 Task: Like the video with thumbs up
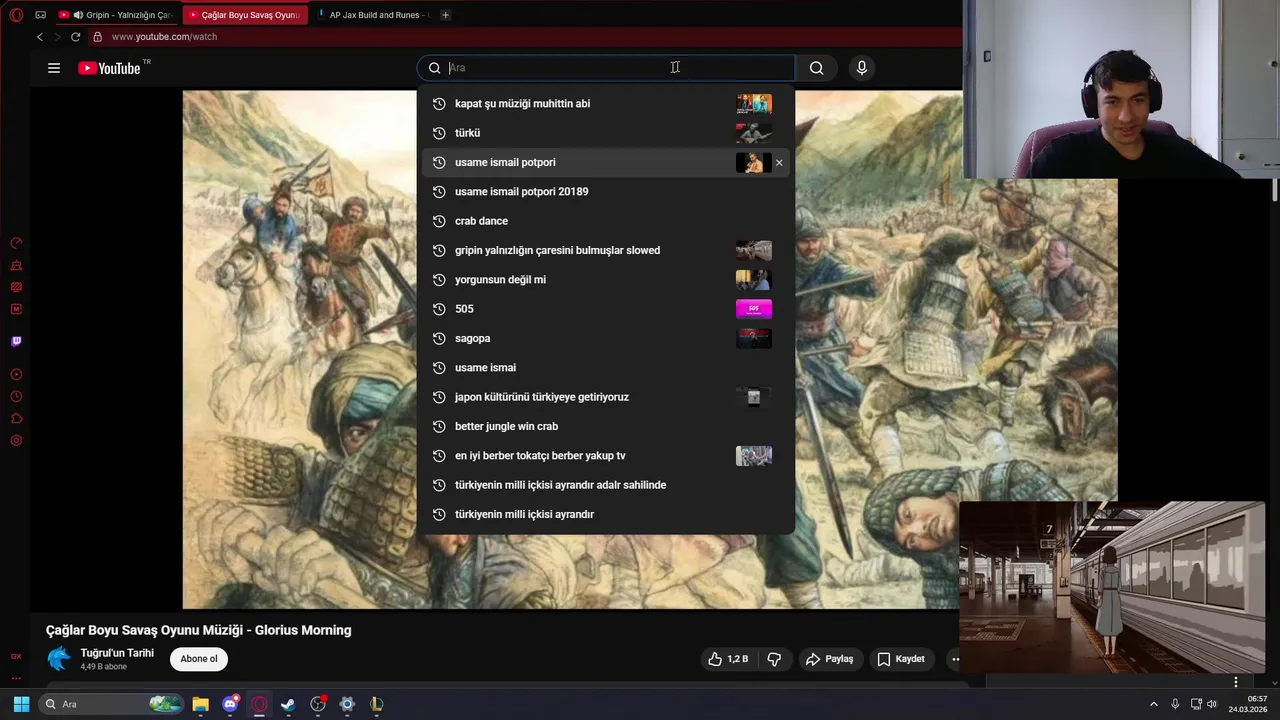coord(728,659)
